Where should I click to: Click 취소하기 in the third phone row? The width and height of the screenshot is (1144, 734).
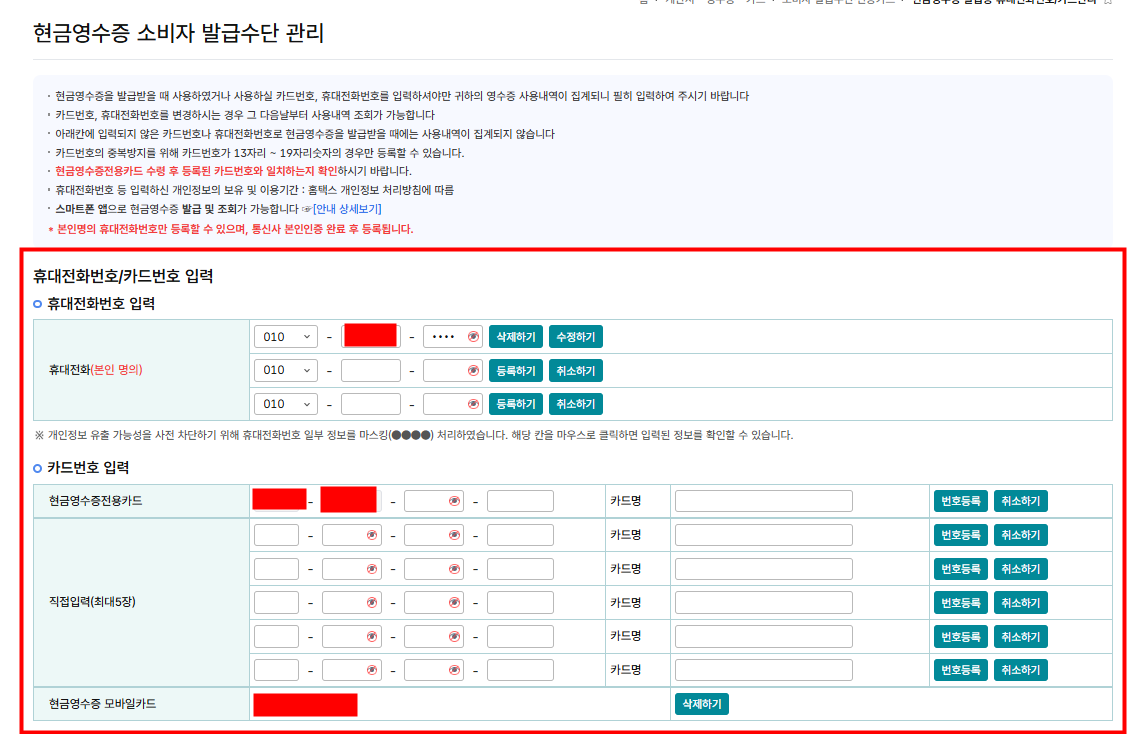tap(576, 404)
